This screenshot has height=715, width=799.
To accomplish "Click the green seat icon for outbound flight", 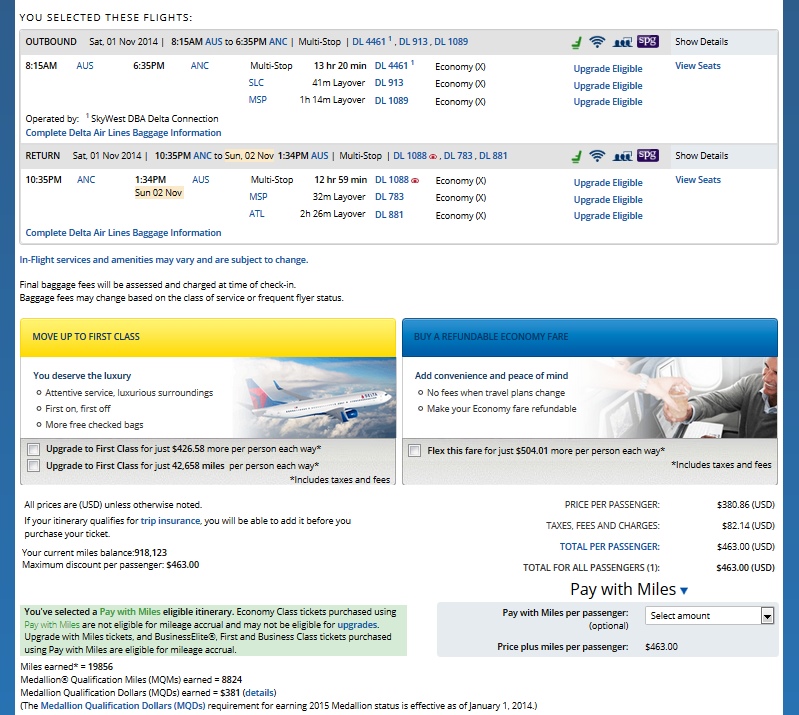I will coord(575,42).
